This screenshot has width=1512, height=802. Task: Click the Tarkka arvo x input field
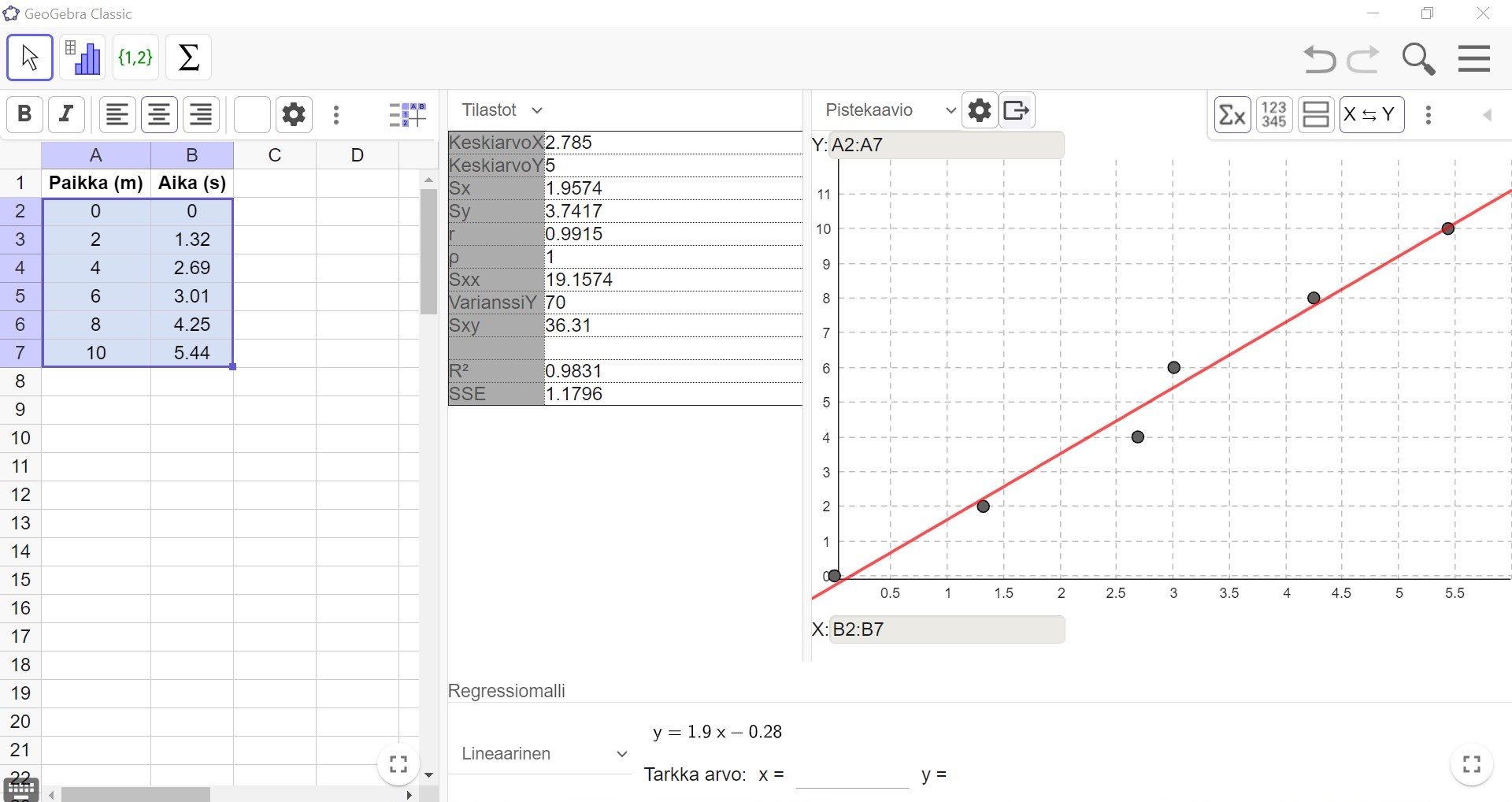point(852,774)
